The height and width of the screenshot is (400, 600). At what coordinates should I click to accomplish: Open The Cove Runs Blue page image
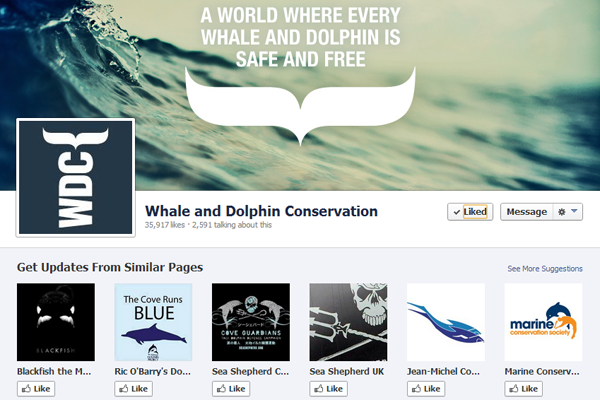[153, 322]
